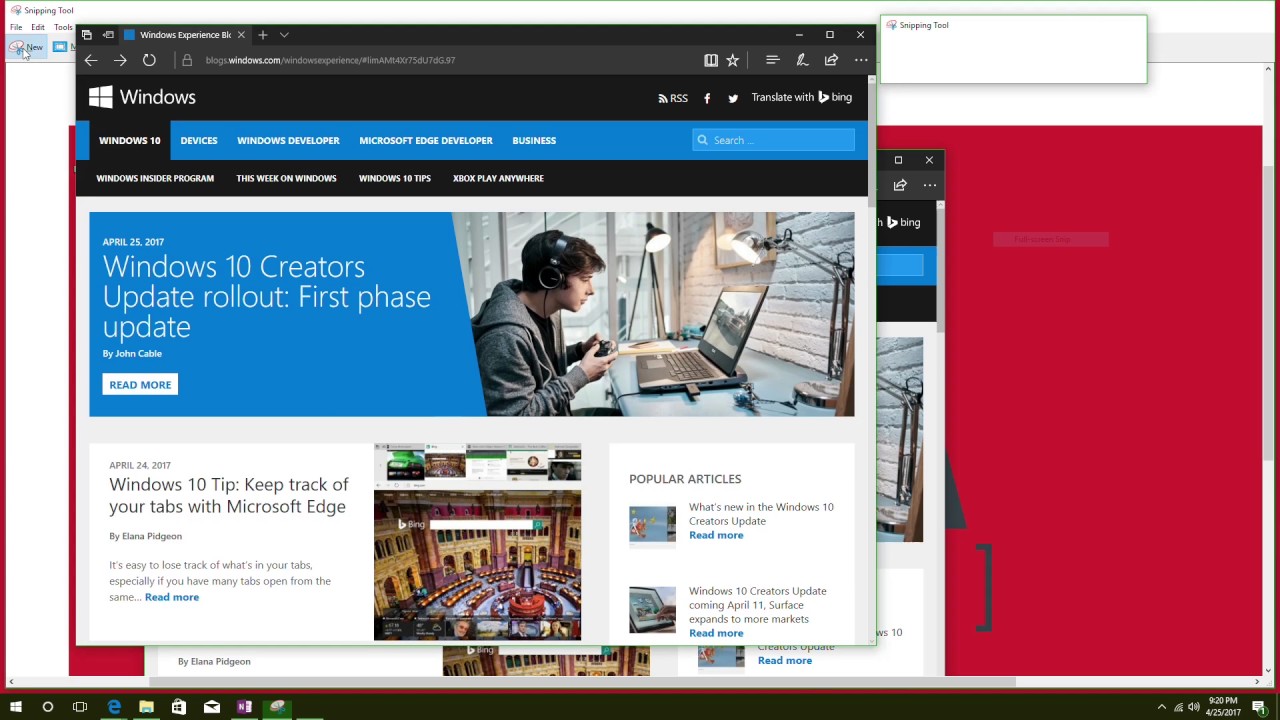Viewport: 1280px width, 720px height.
Task: Select the WINDOWS 10 nav tab
Action: (x=130, y=140)
